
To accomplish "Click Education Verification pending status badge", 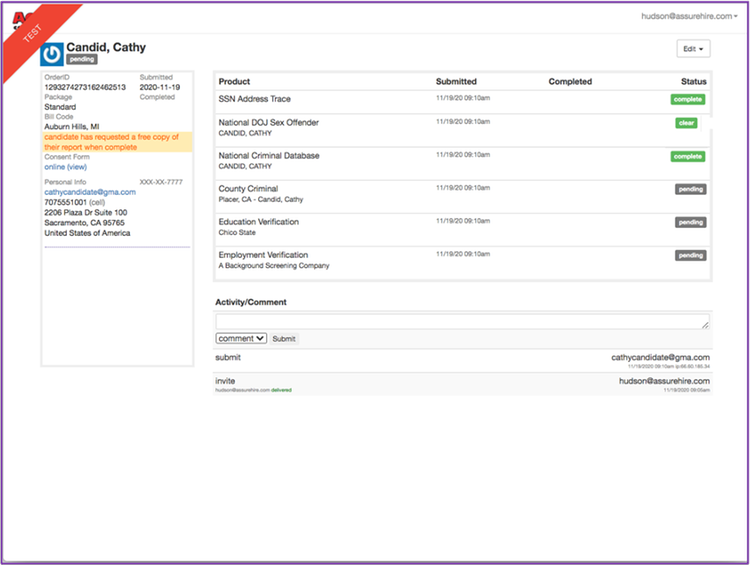I will tap(691, 222).
